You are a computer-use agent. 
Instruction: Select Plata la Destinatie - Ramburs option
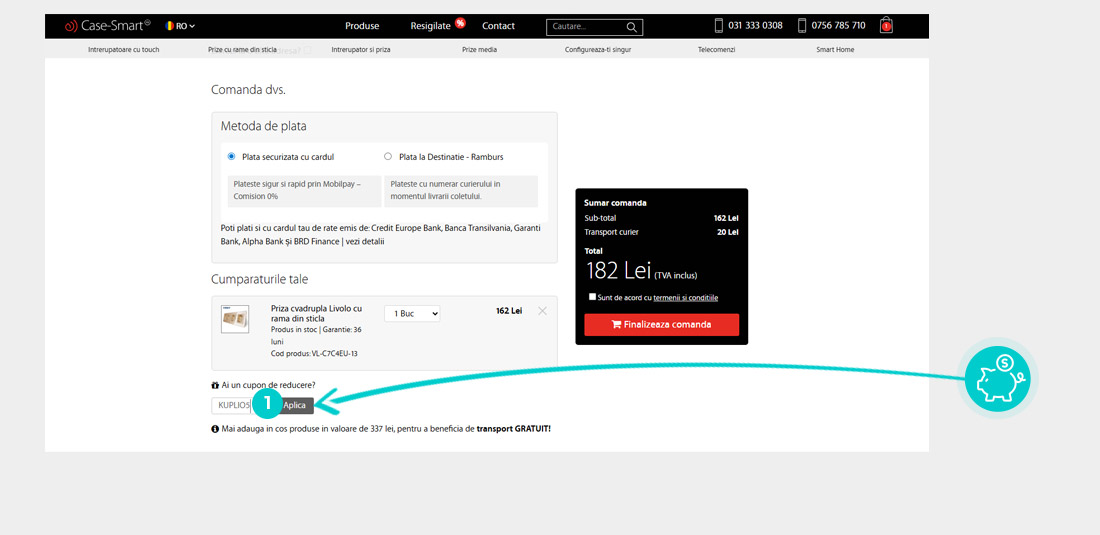388,156
